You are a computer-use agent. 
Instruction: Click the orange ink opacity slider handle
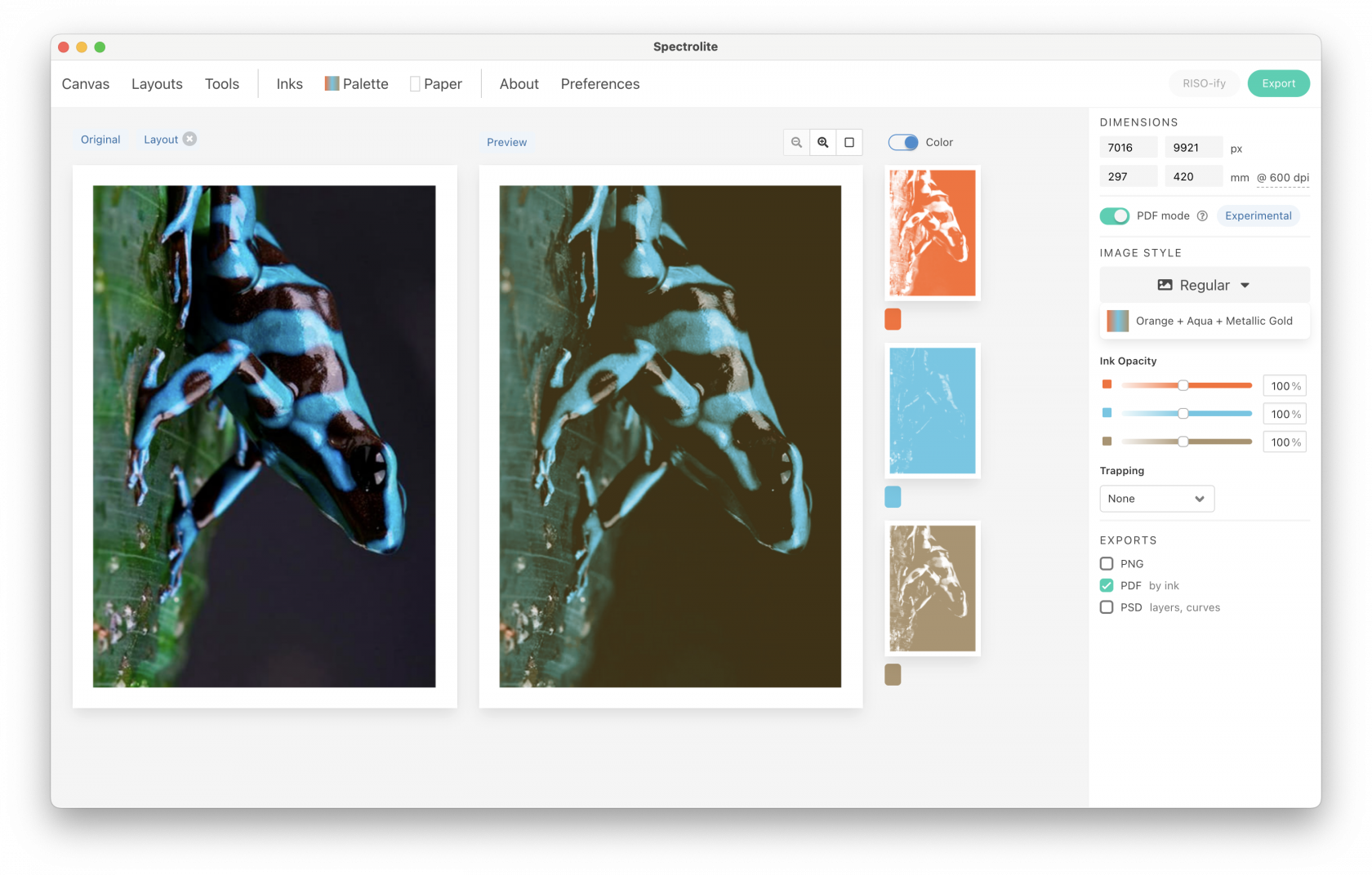1183,385
